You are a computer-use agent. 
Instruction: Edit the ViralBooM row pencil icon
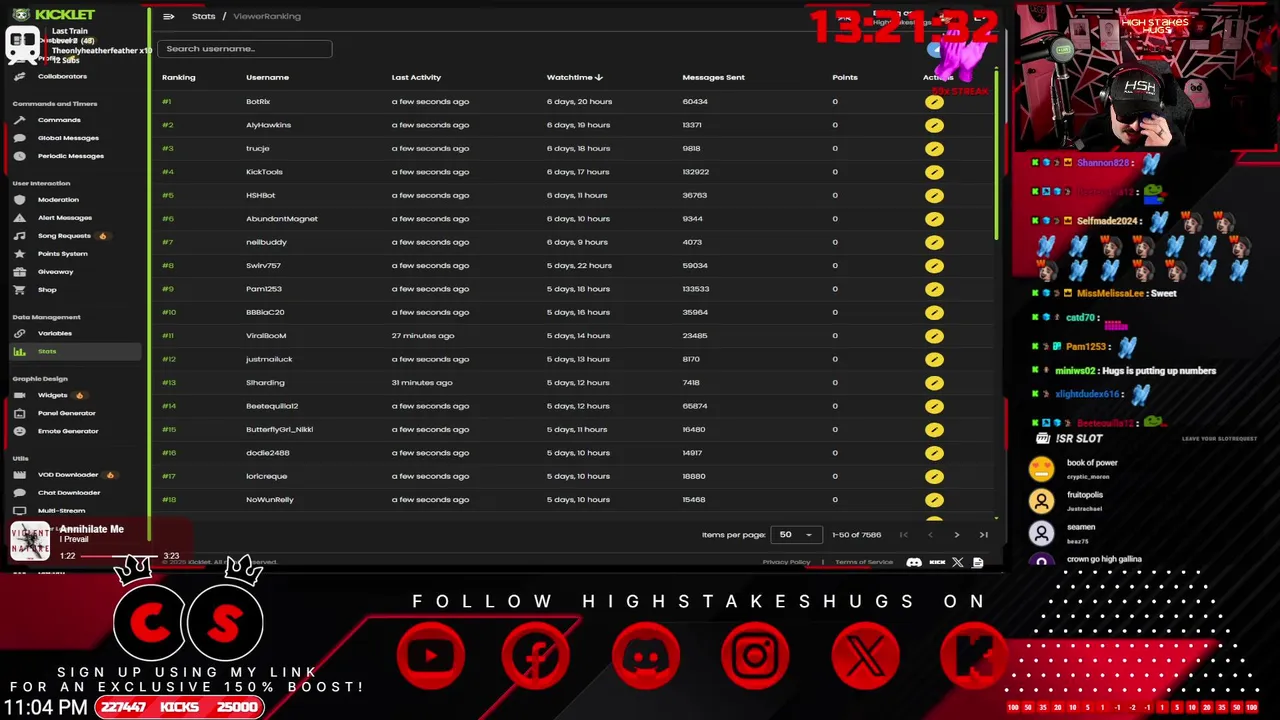coord(934,336)
